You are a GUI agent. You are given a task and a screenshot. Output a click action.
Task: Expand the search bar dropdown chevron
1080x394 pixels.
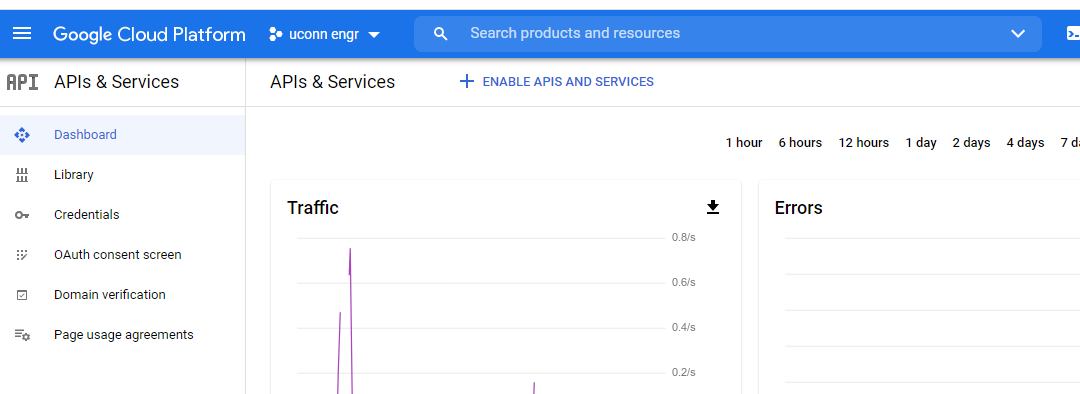click(1018, 34)
